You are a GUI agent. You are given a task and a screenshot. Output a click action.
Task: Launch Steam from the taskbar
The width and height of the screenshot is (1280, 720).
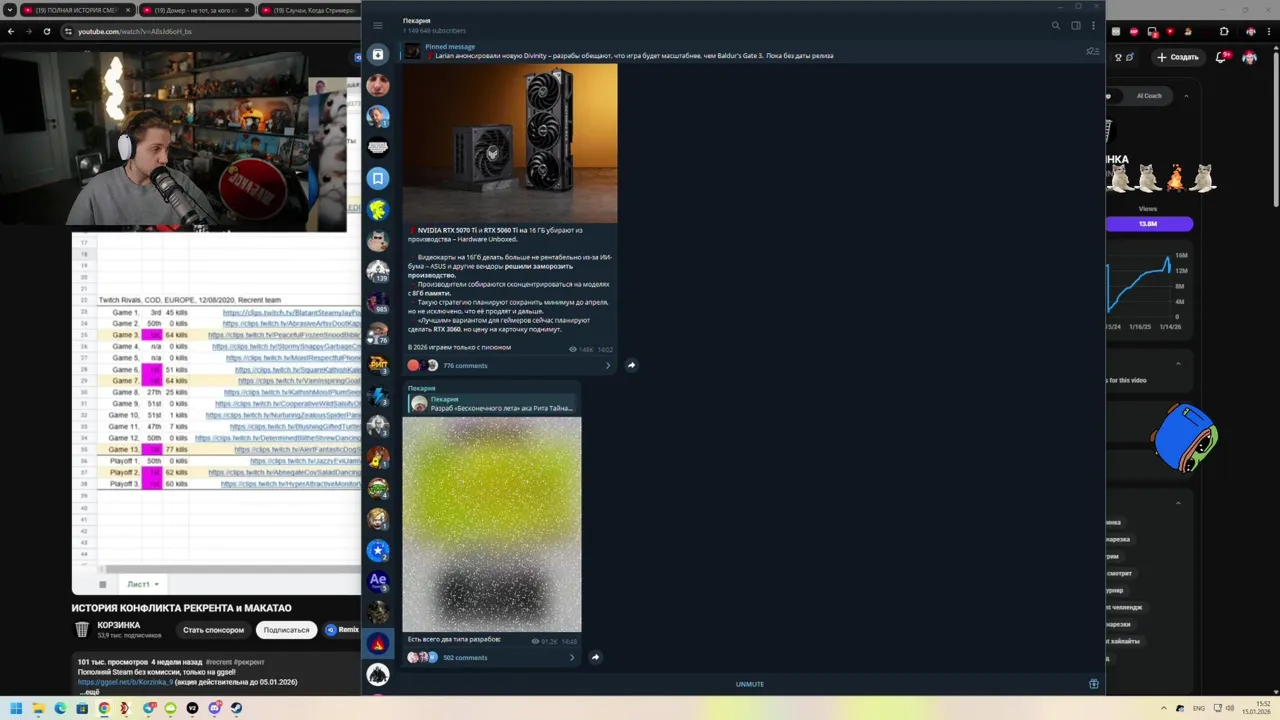coord(236,708)
